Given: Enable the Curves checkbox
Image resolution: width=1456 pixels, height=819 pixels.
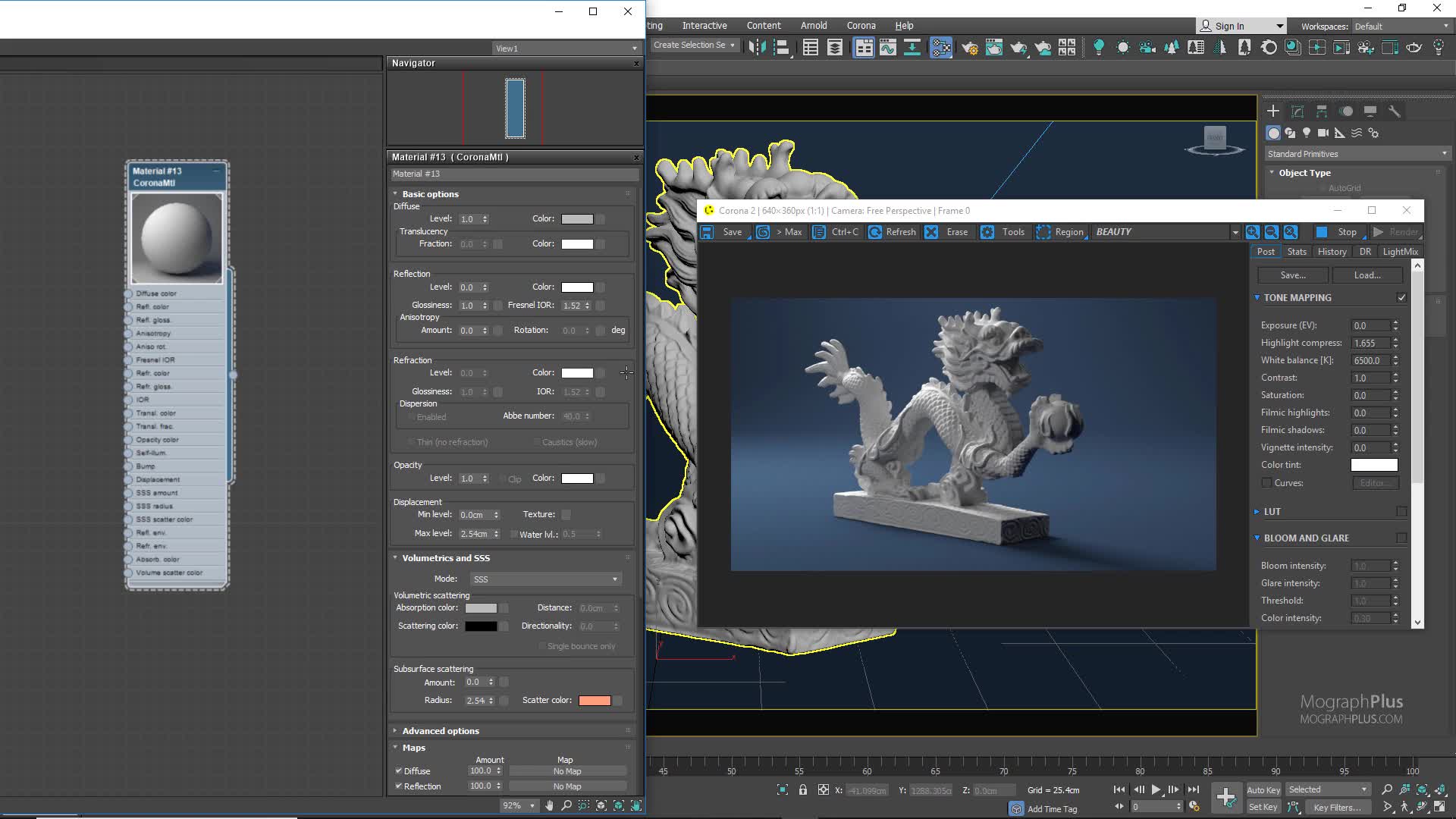Looking at the screenshot, I should tap(1266, 483).
